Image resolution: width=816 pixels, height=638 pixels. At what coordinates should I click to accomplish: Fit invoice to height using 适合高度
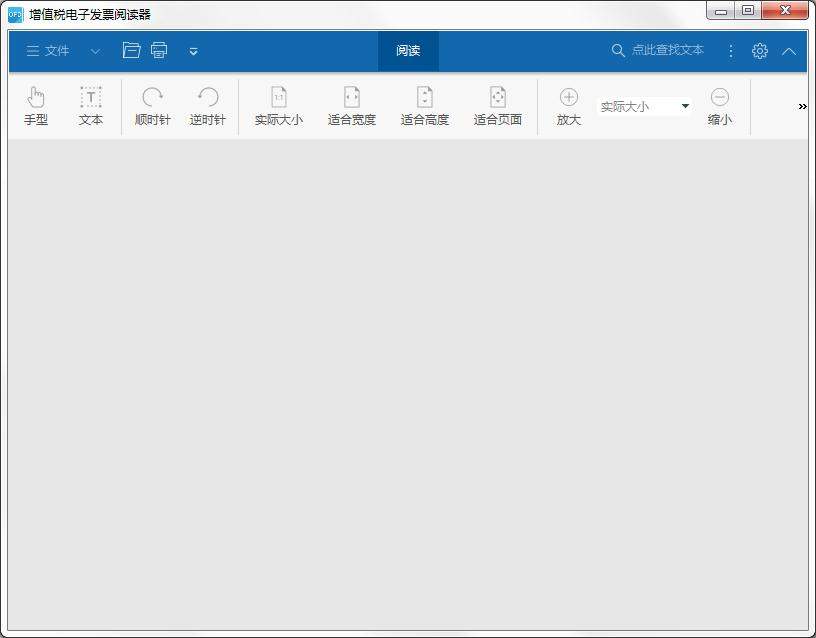tap(424, 105)
